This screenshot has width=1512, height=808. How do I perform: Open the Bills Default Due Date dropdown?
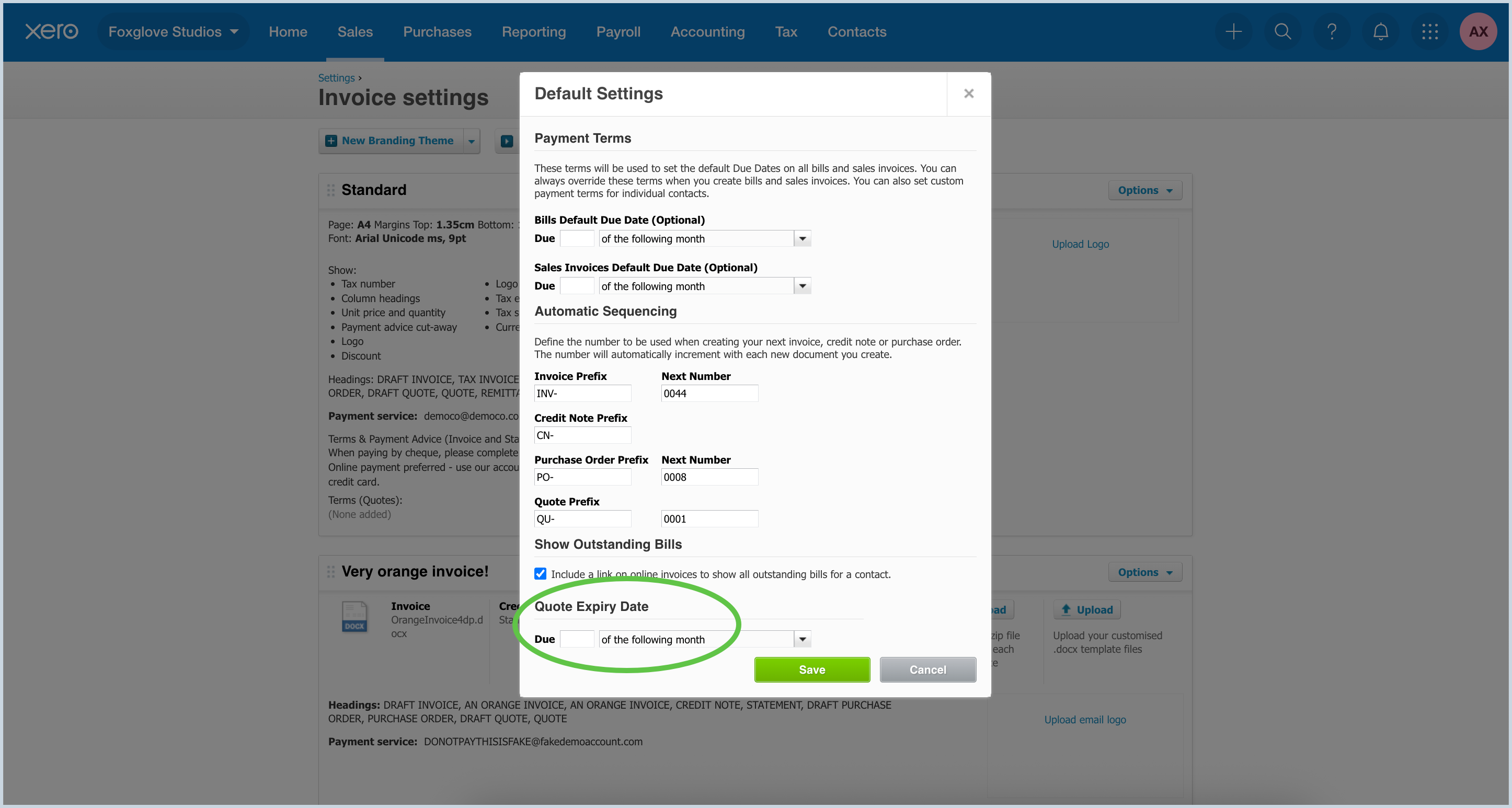point(802,238)
